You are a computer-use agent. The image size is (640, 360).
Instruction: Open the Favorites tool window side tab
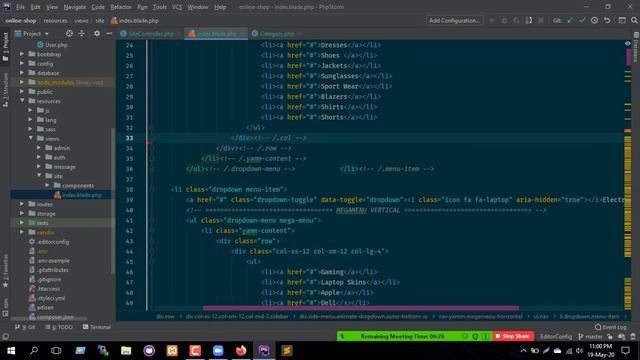tap(5, 271)
